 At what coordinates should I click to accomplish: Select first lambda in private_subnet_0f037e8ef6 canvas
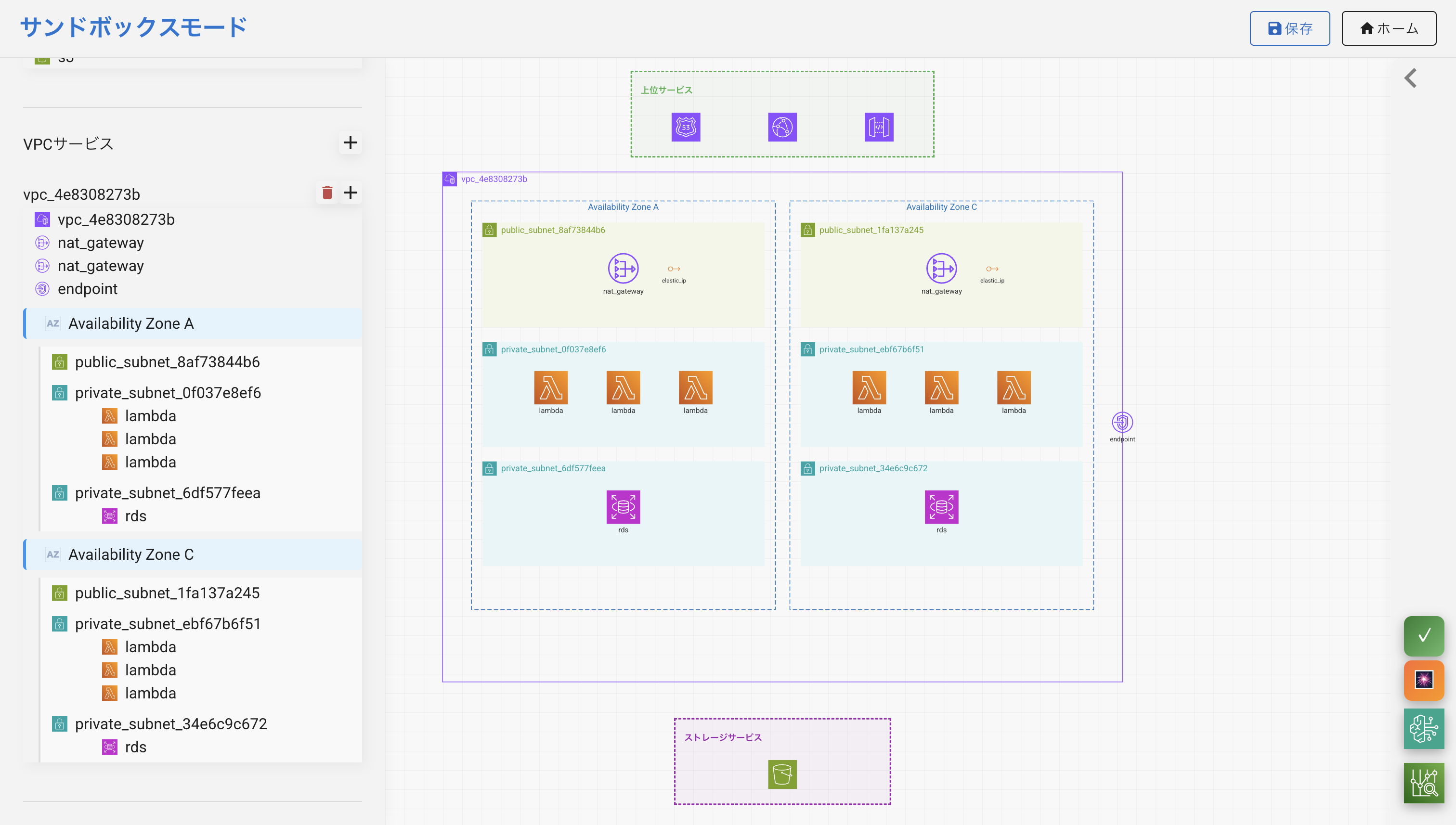(551, 388)
